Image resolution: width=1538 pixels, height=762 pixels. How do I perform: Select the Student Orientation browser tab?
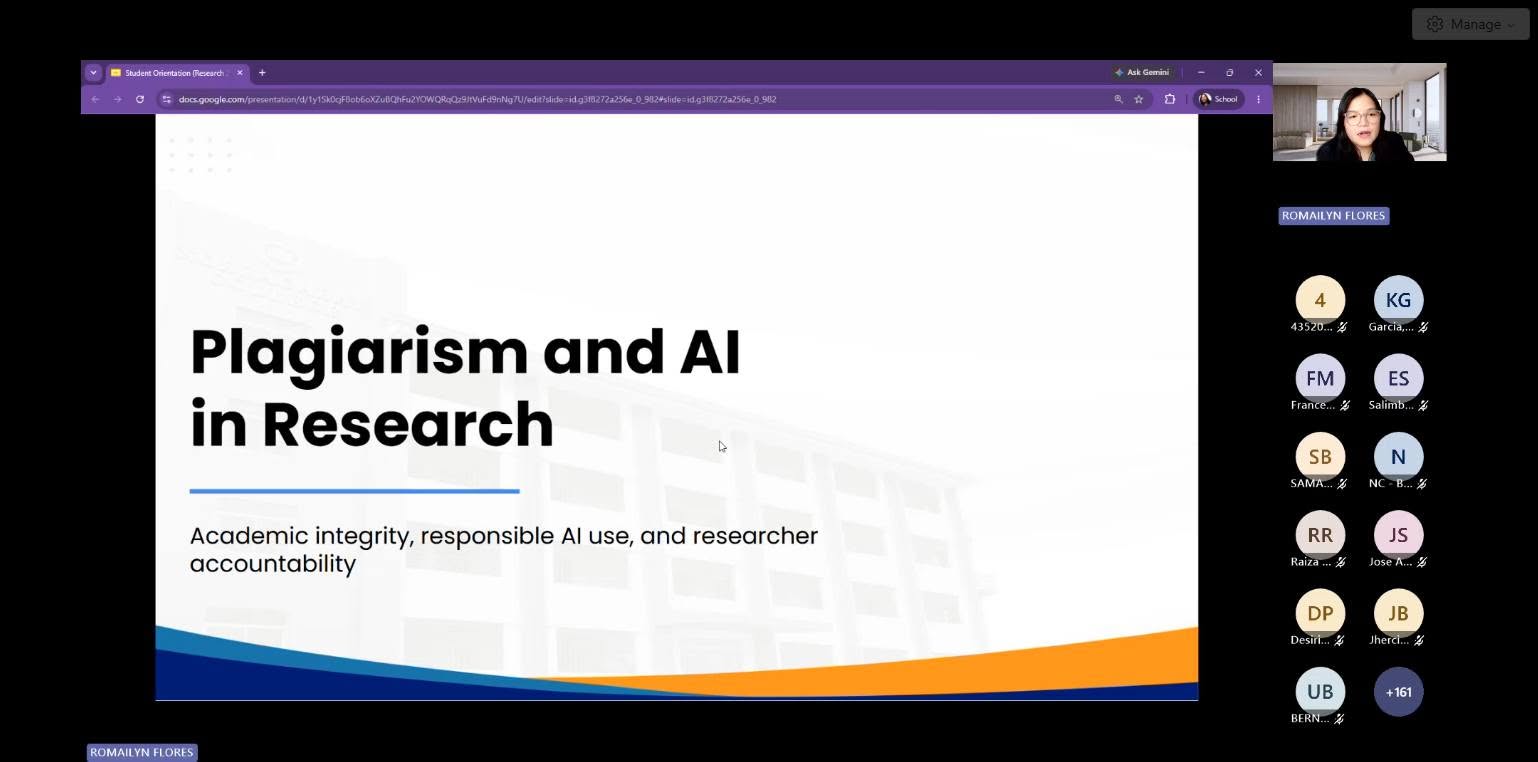(175, 72)
